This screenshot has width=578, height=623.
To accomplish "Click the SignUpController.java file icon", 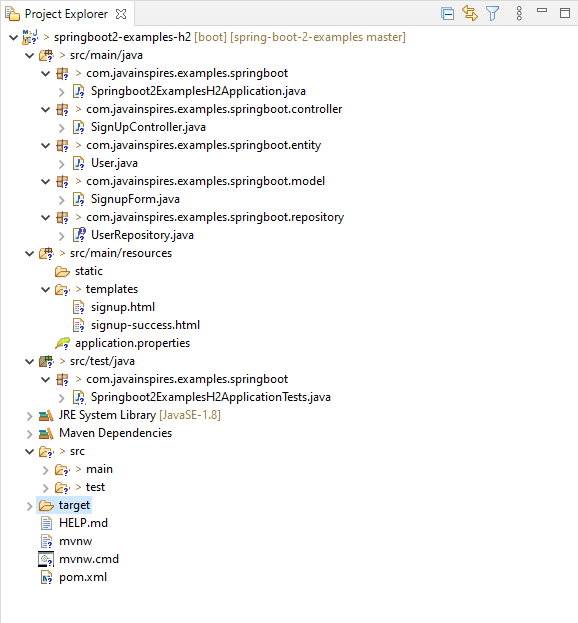I will 79,128.
